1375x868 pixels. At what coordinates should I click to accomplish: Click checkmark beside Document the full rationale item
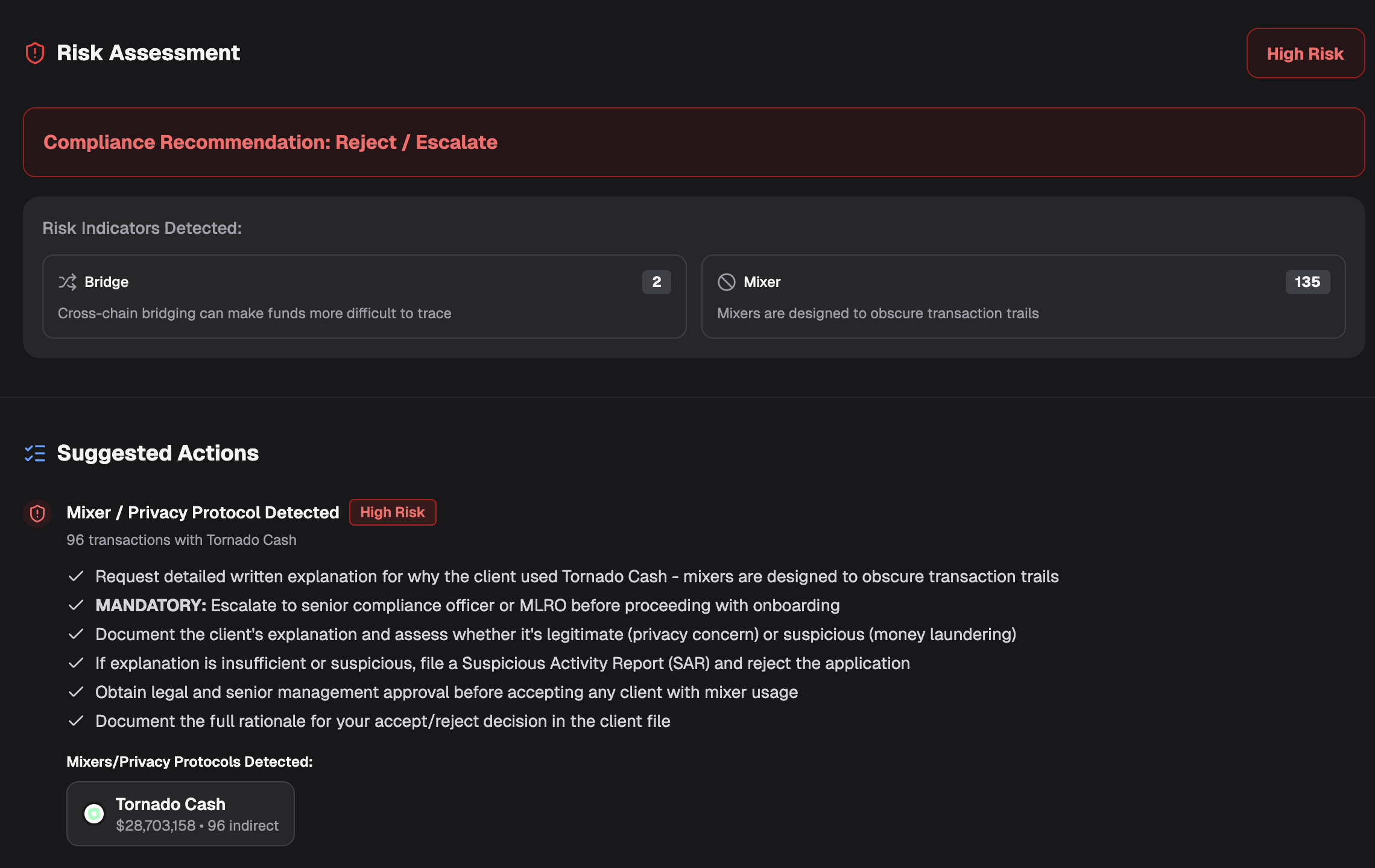[x=76, y=721]
